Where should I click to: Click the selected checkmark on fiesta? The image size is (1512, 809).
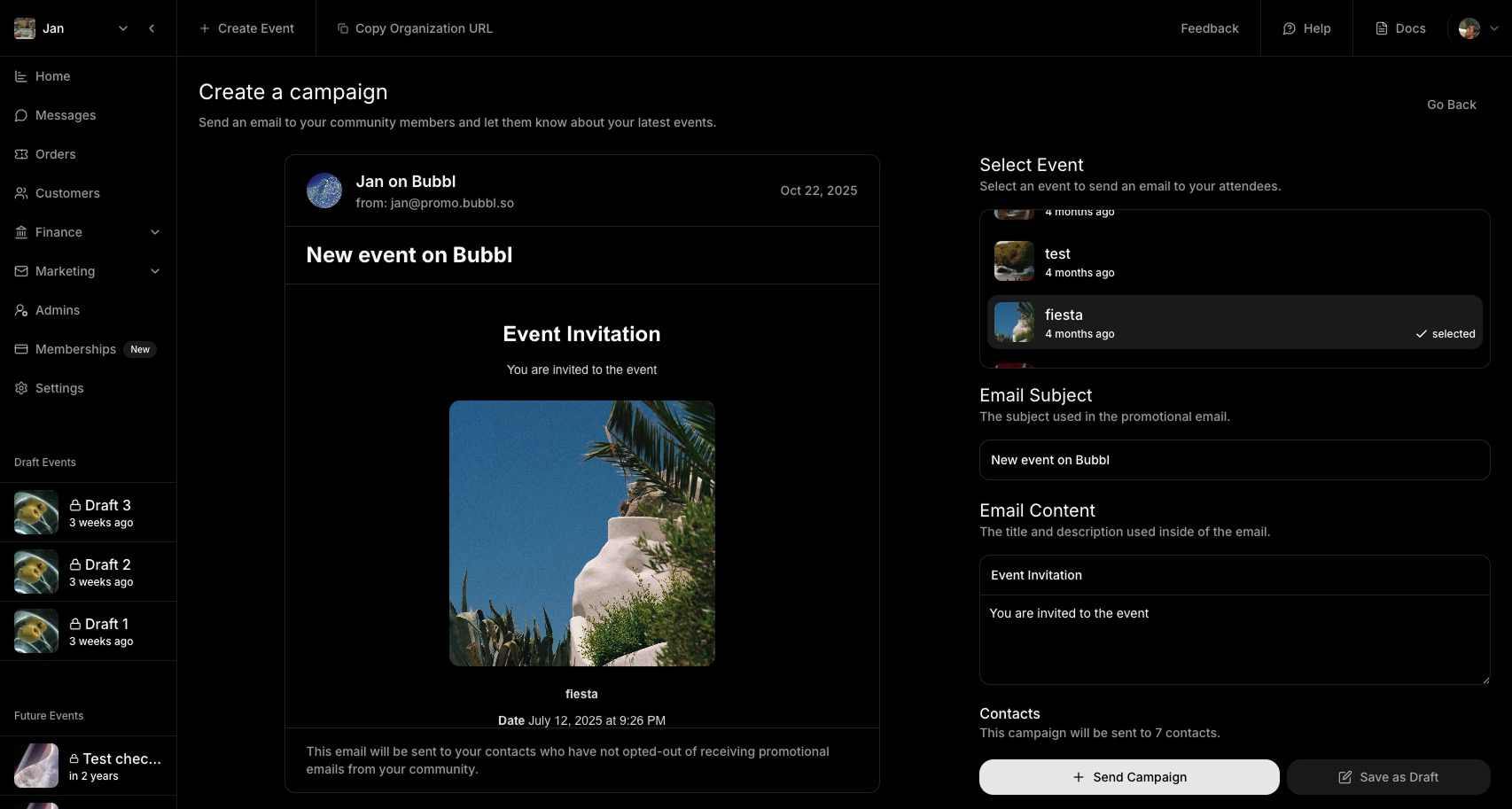[1422, 334]
